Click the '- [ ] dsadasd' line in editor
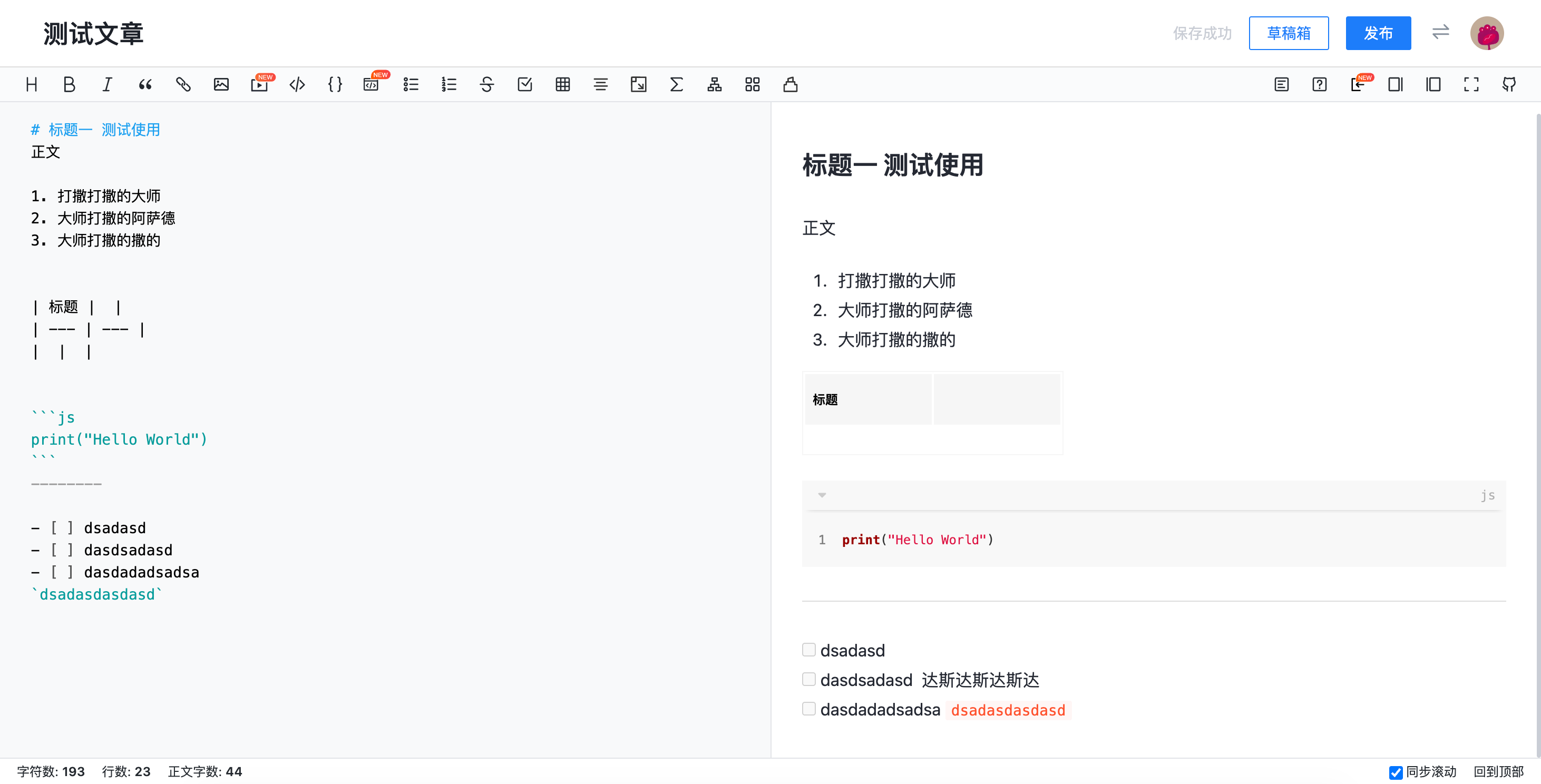This screenshot has width=1541, height=784. 89,528
